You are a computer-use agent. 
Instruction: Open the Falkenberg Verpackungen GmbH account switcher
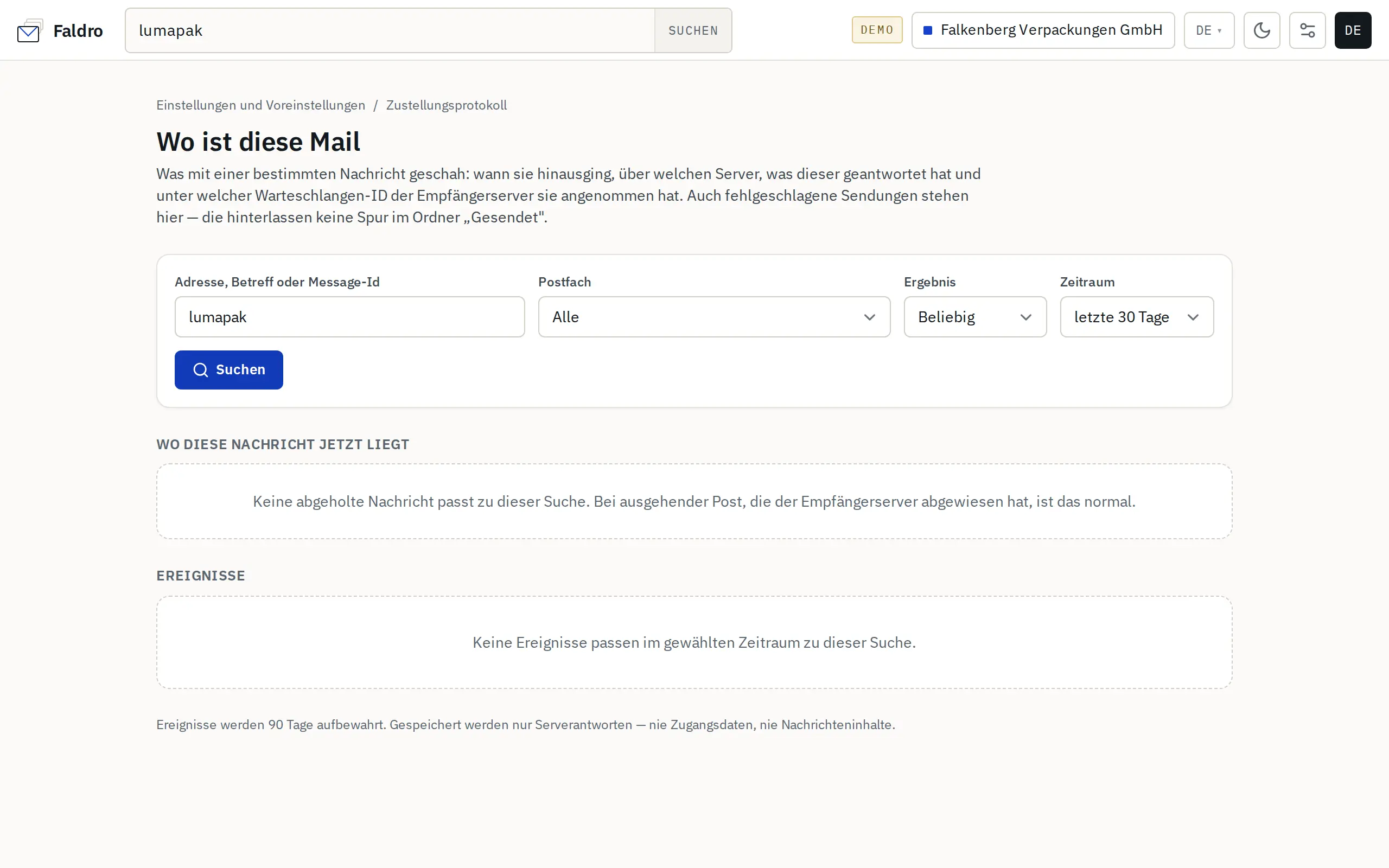tap(1043, 30)
